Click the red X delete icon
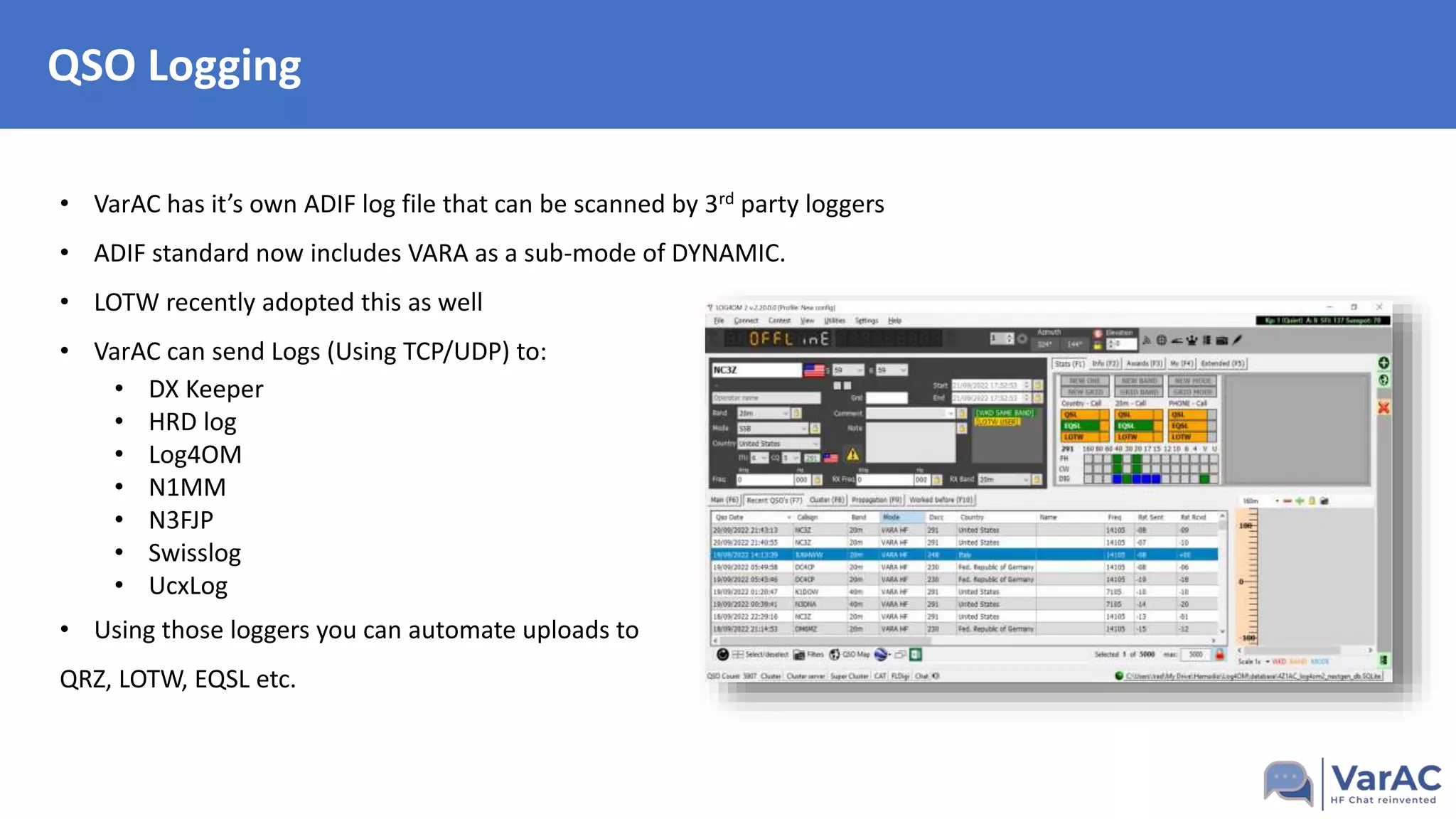 [x=1383, y=407]
